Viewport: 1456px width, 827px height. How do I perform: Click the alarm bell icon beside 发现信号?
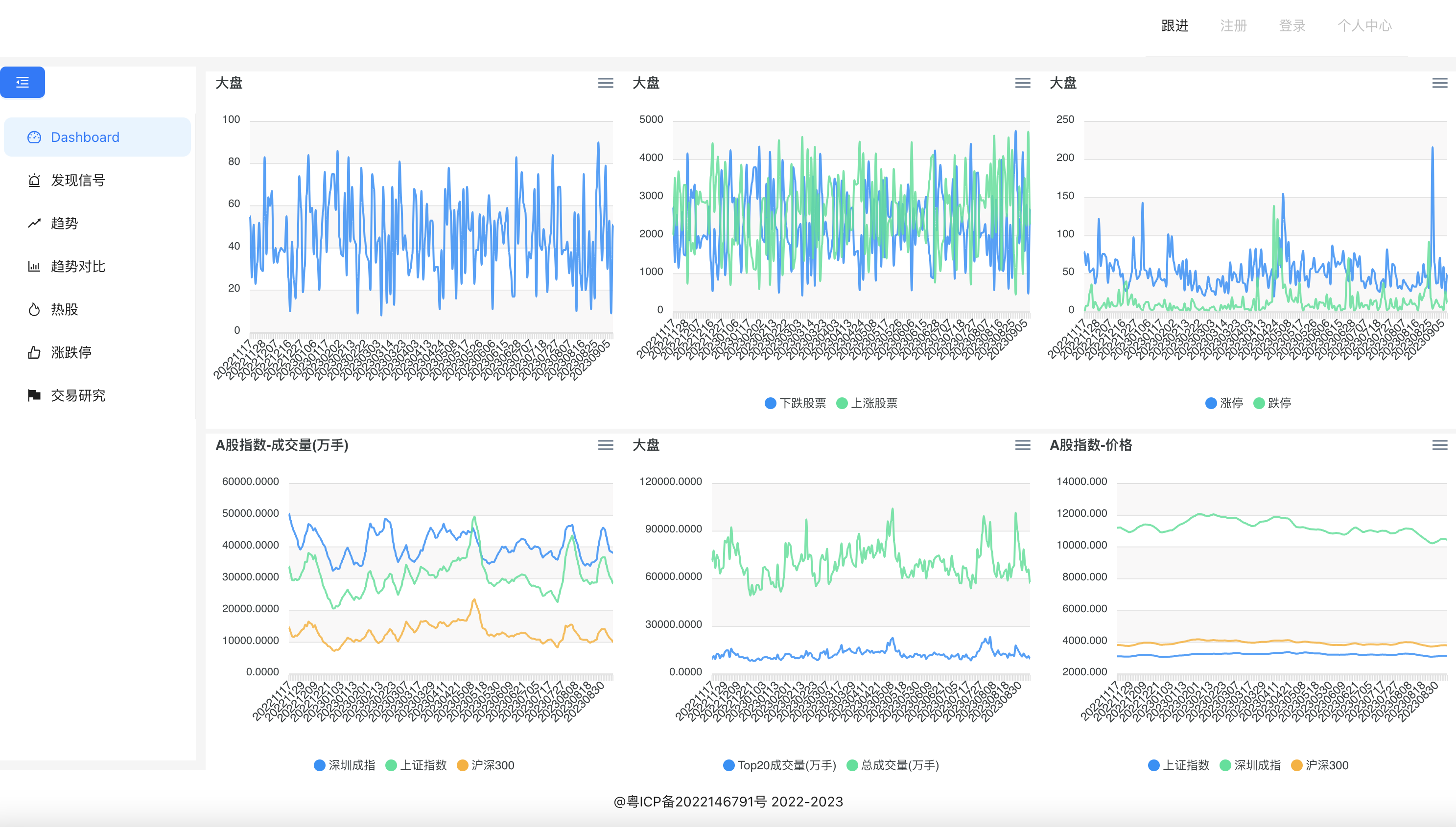pyautogui.click(x=34, y=180)
